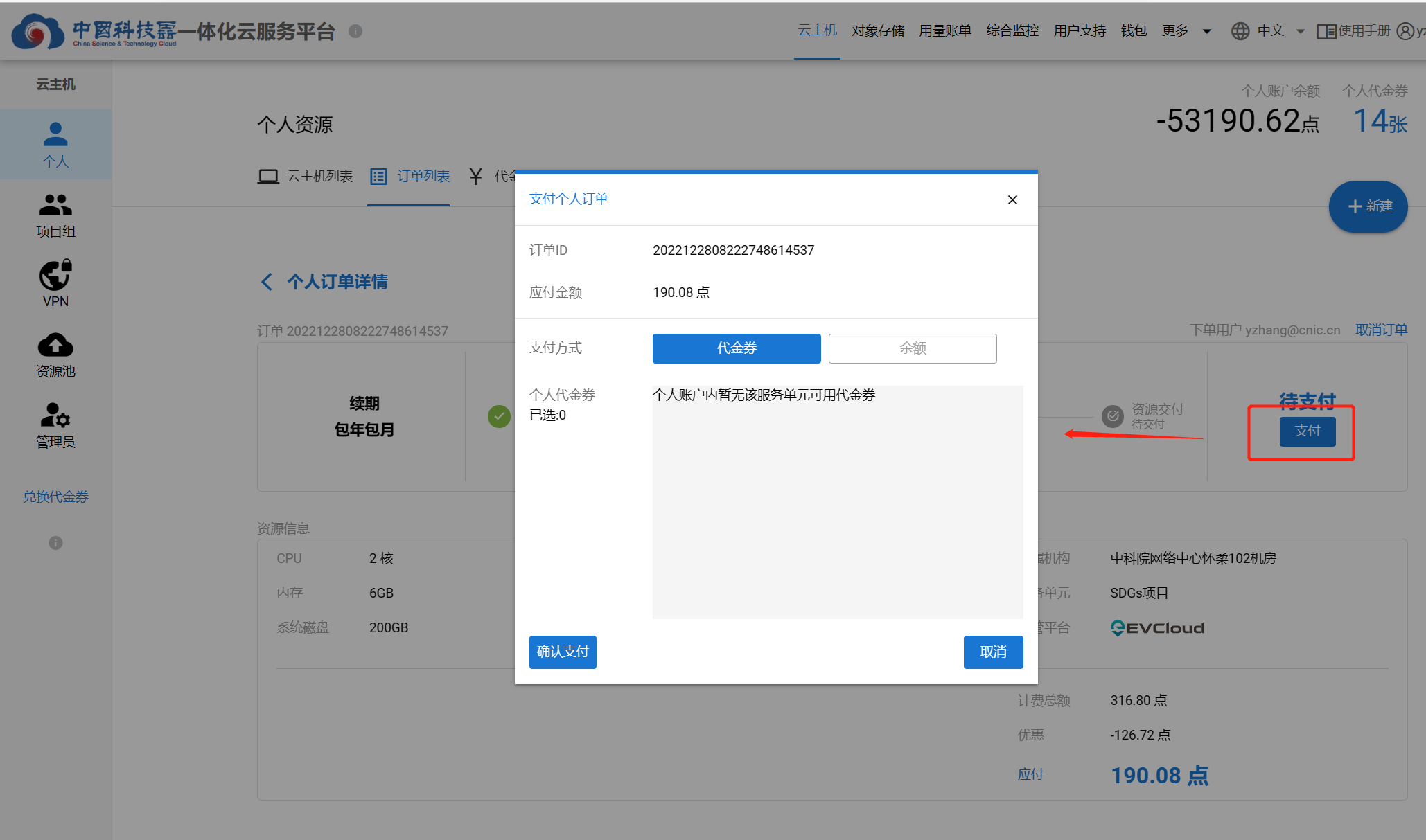
Task: Switch to the 云主机列表 tab
Action: (x=305, y=177)
